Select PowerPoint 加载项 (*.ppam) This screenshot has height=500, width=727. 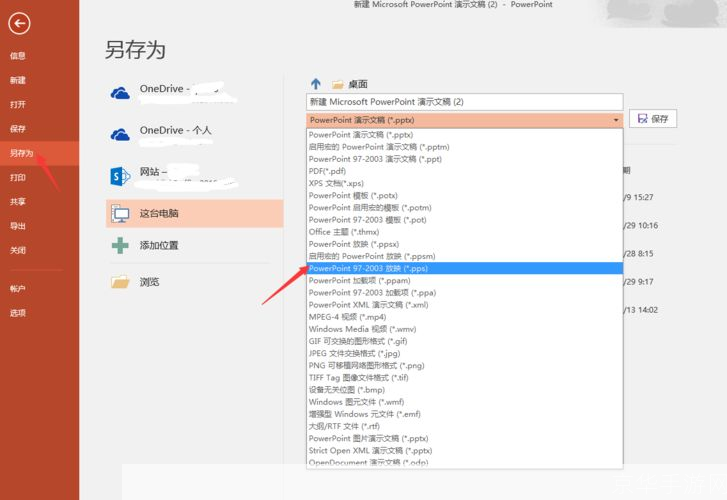point(465,281)
